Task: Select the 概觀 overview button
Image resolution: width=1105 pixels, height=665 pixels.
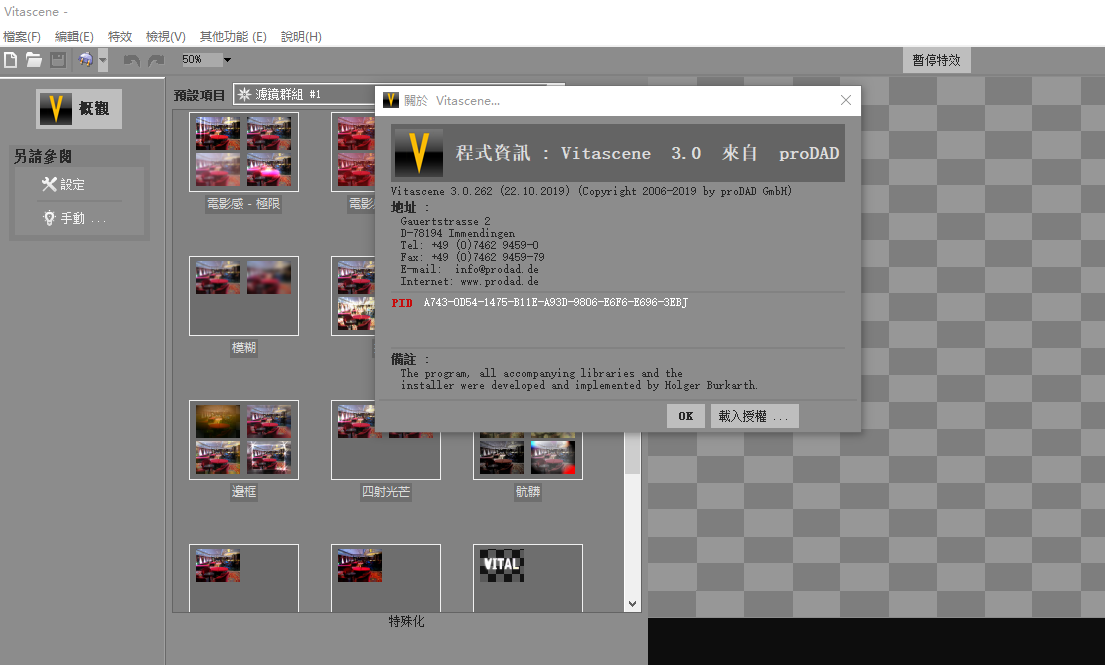Action: click(x=79, y=108)
